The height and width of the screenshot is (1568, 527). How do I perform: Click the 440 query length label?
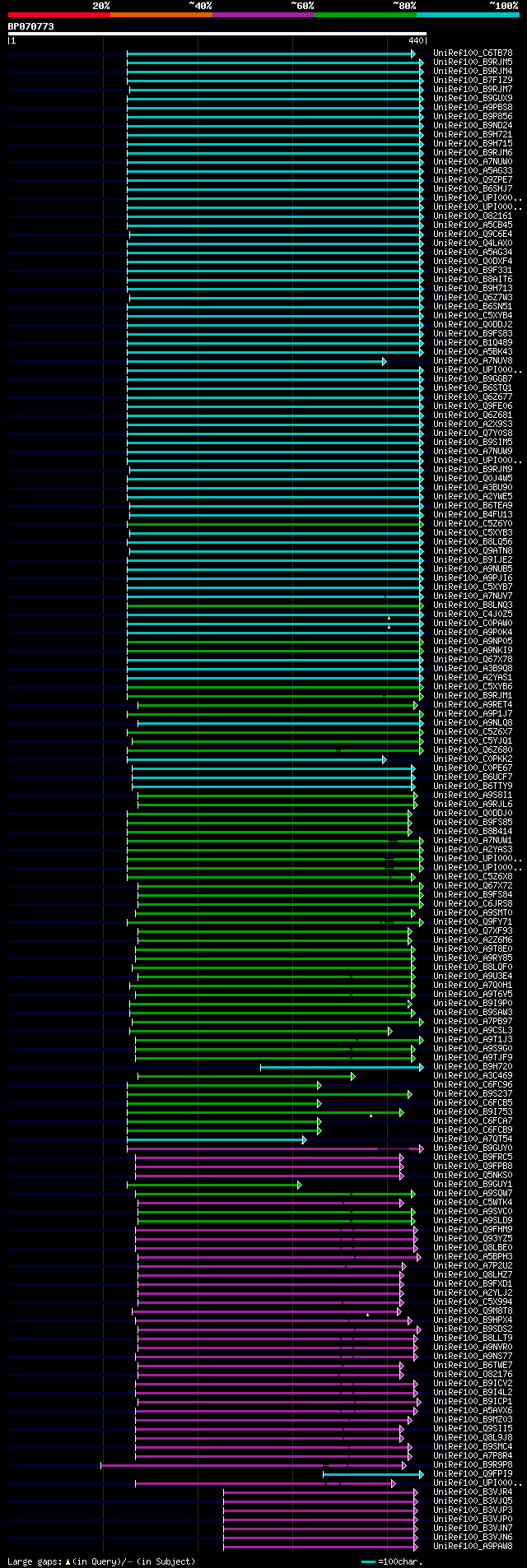click(416, 40)
